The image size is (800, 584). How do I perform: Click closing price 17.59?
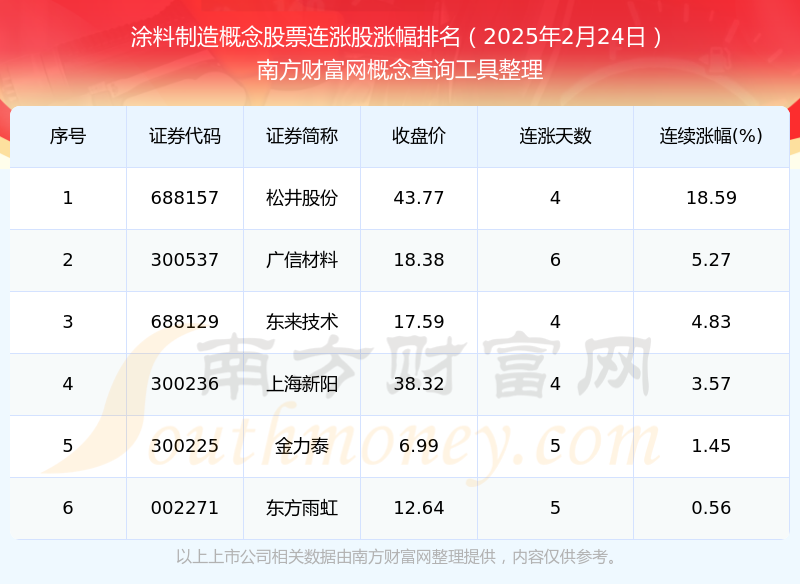pyautogui.click(x=419, y=322)
